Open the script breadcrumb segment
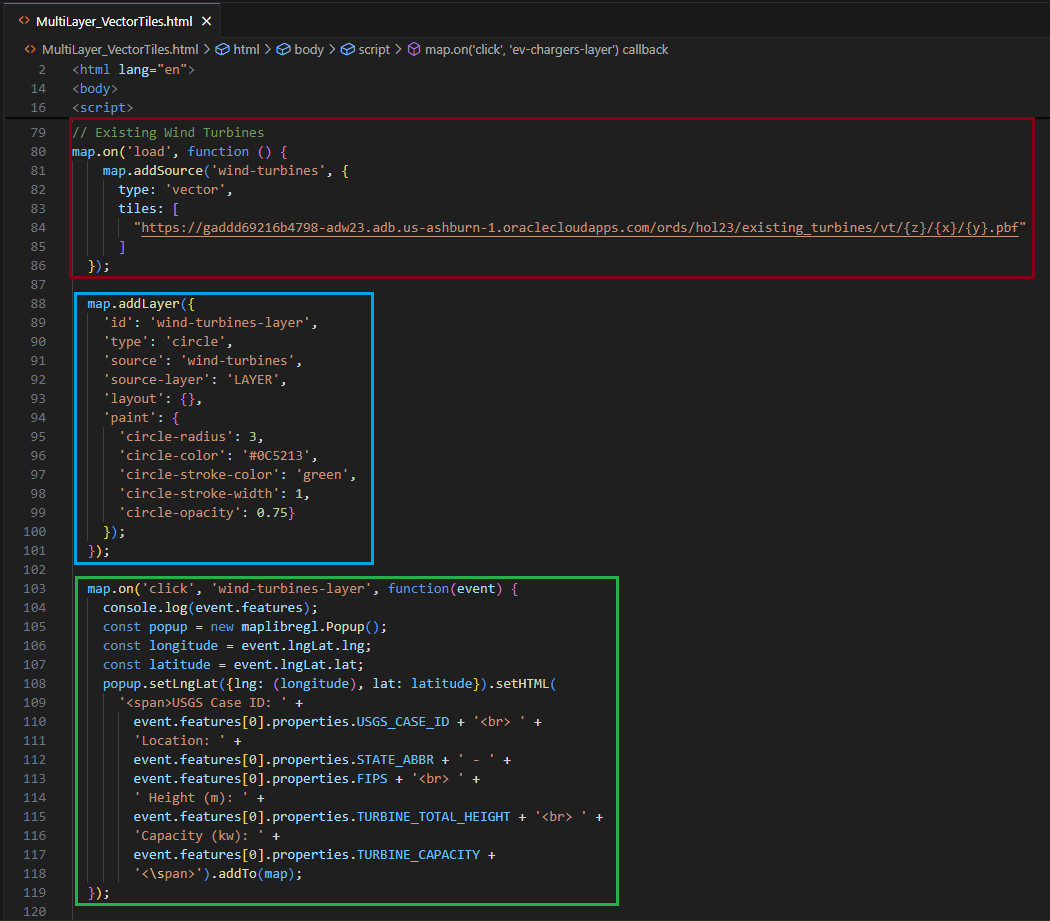The width and height of the screenshot is (1050, 921). 374,50
